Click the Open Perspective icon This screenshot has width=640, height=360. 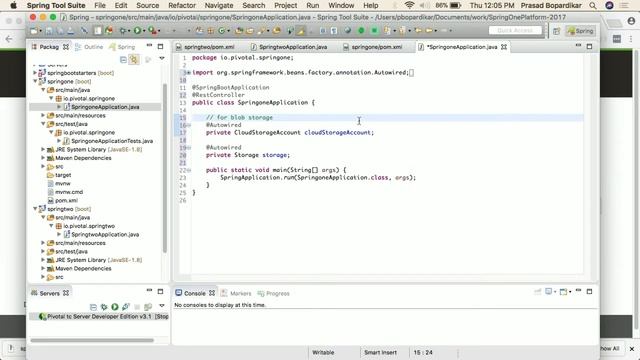coord(556,31)
